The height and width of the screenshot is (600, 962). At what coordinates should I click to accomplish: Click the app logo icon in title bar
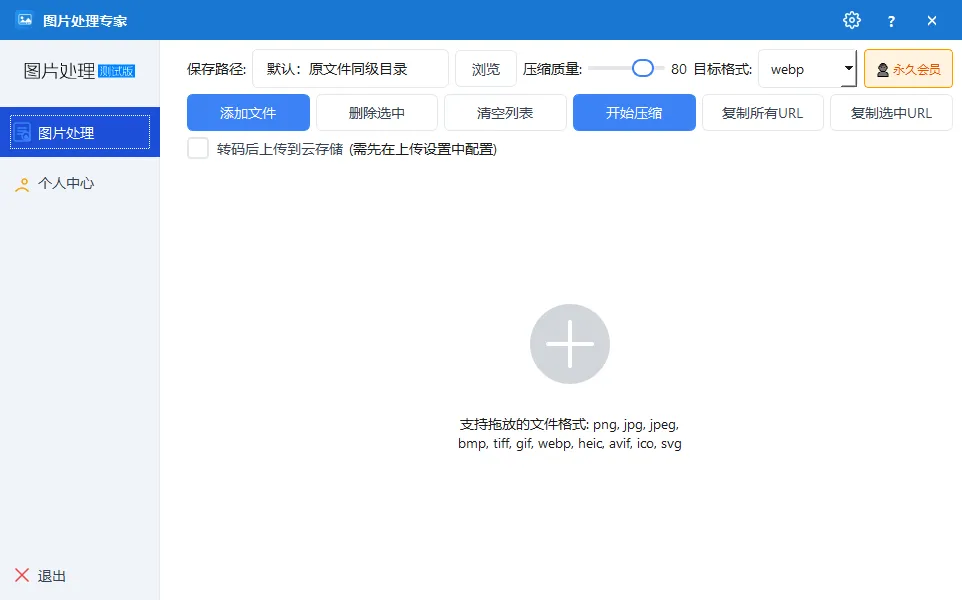click(25, 20)
